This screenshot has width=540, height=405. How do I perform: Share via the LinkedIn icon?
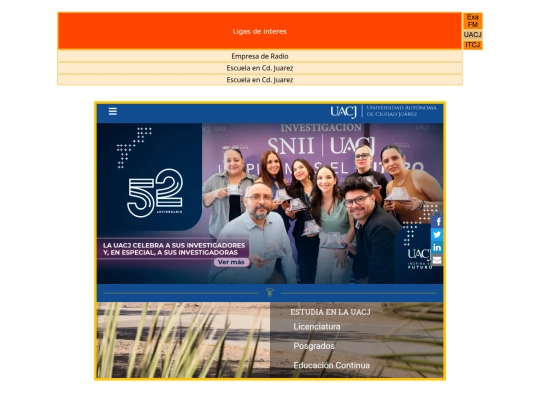point(437,247)
